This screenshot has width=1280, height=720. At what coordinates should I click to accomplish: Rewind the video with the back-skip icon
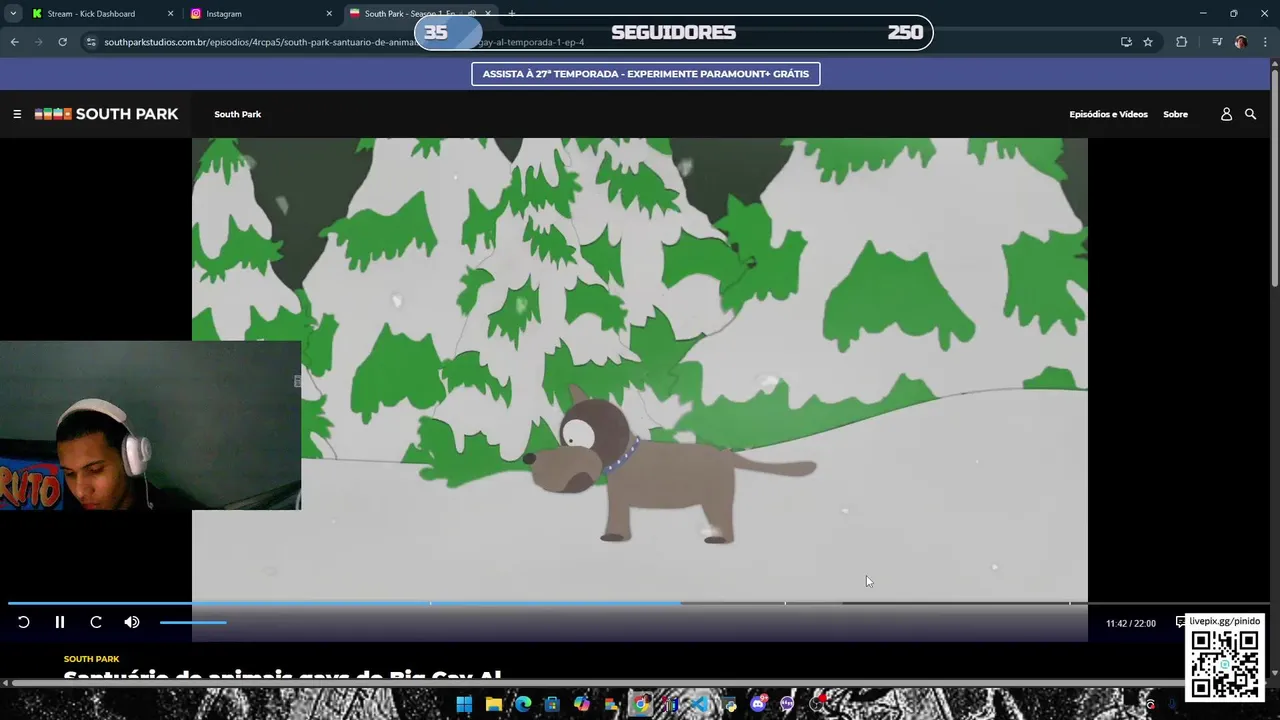click(24, 622)
